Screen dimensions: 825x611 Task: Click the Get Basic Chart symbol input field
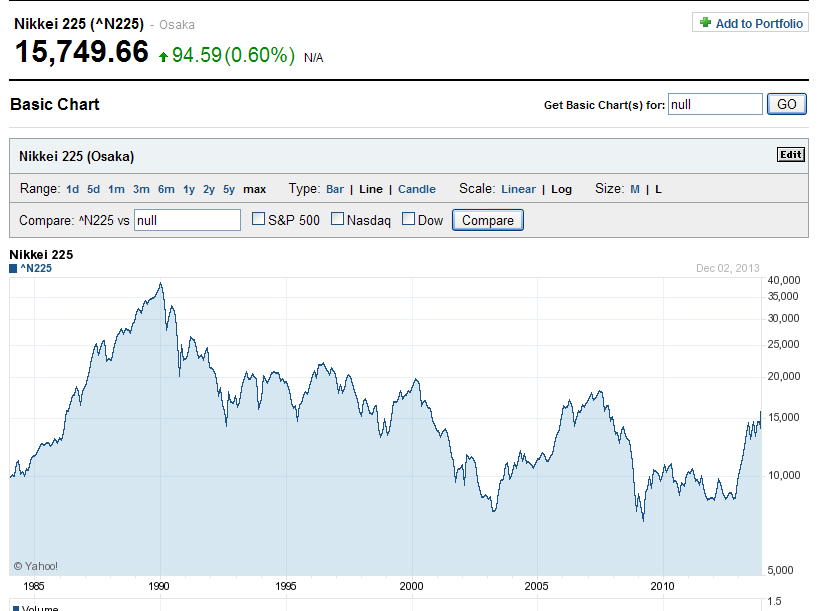(x=714, y=104)
